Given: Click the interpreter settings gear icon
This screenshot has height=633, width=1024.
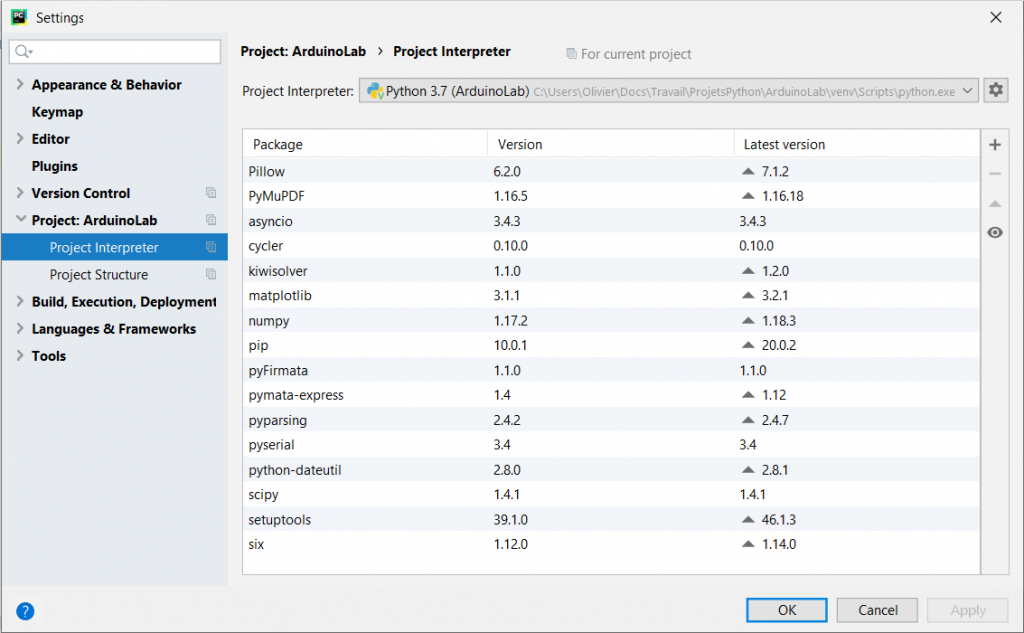Looking at the screenshot, I should point(995,91).
